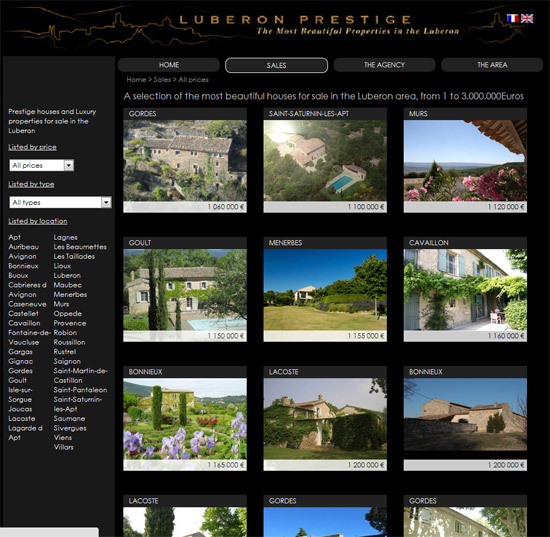
Task: Click the Sales breadcrumb link
Action: [x=162, y=80]
